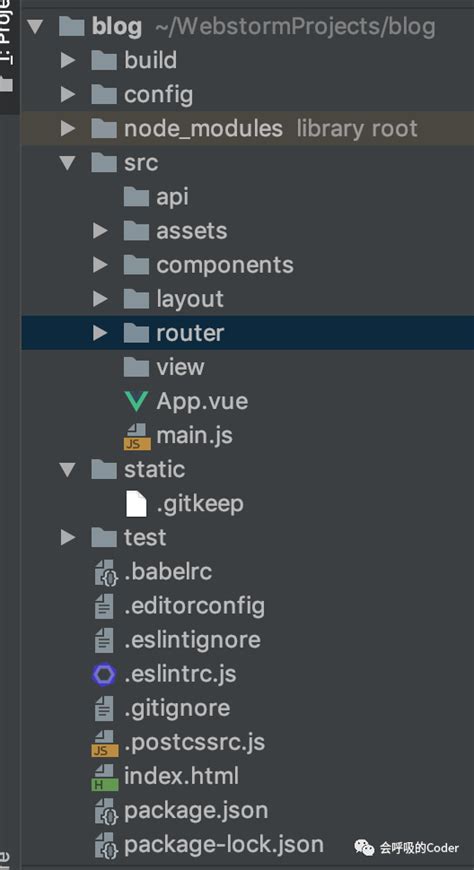The width and height of the screenshot is (474, 870).
Task: Collapse the src folder arrow
Action: [68, 163]
